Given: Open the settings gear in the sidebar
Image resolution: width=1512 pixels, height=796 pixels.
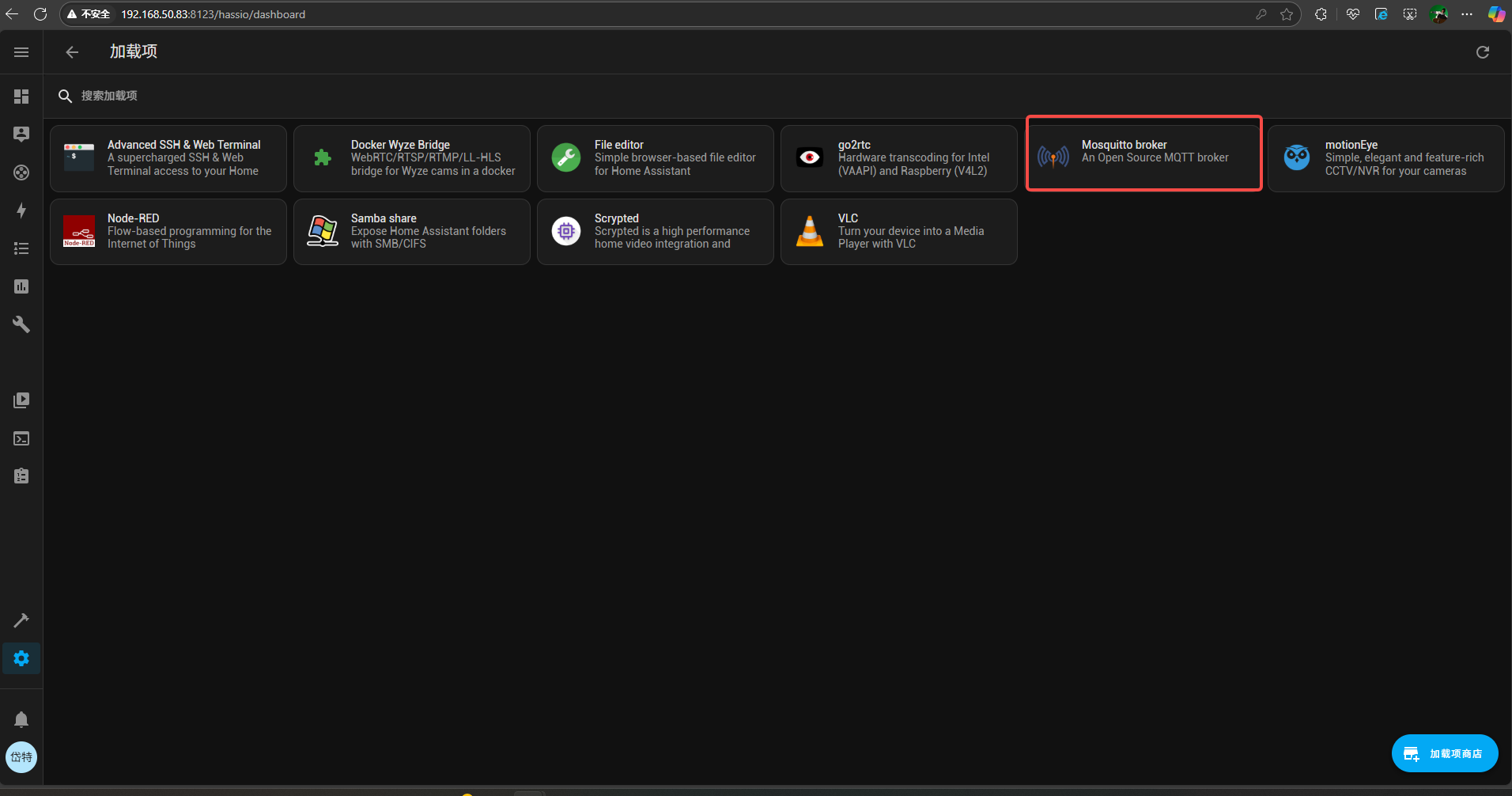Looking at the screenshot, I should pos(21,658).
